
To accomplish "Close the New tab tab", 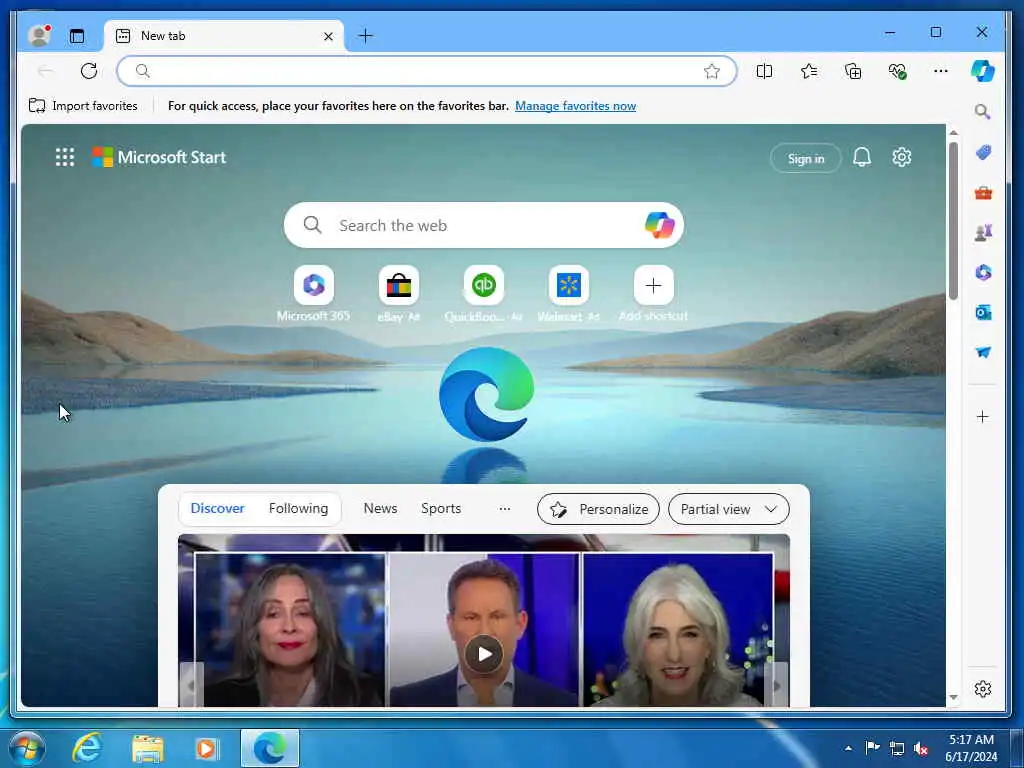I will [x=328, y=37].
